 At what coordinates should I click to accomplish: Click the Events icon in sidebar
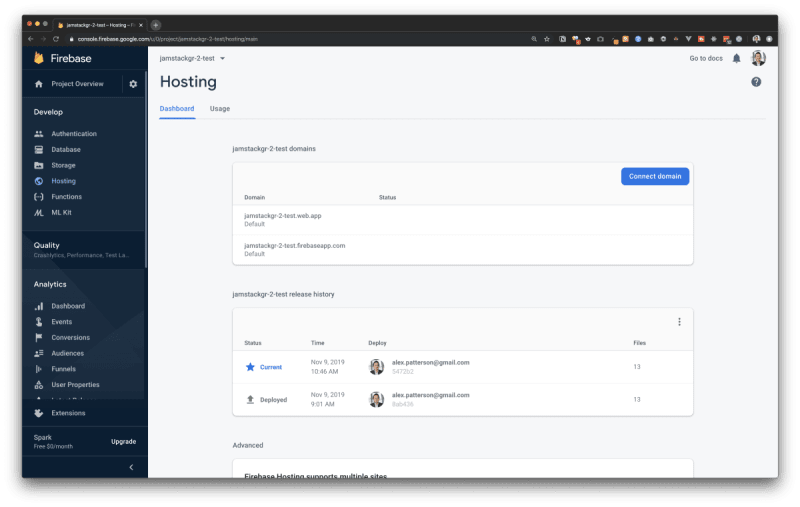pos(39,322)
